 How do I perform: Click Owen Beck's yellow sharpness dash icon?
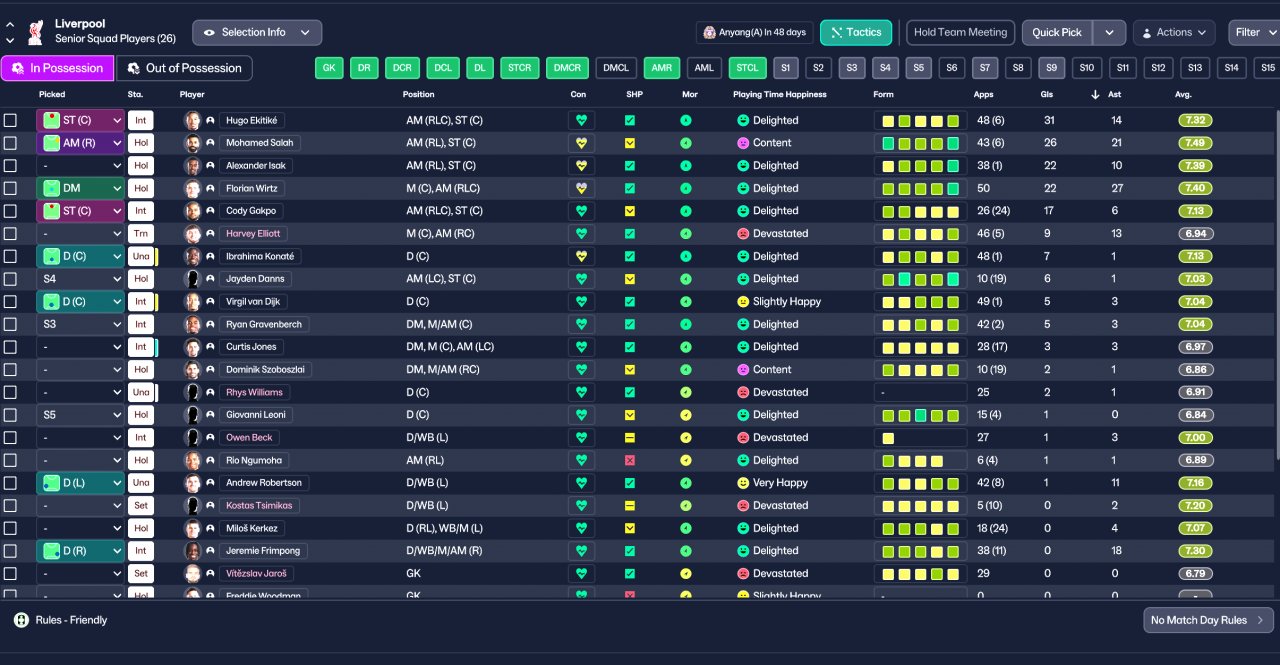pyautogui.click(x=630, y=437)
